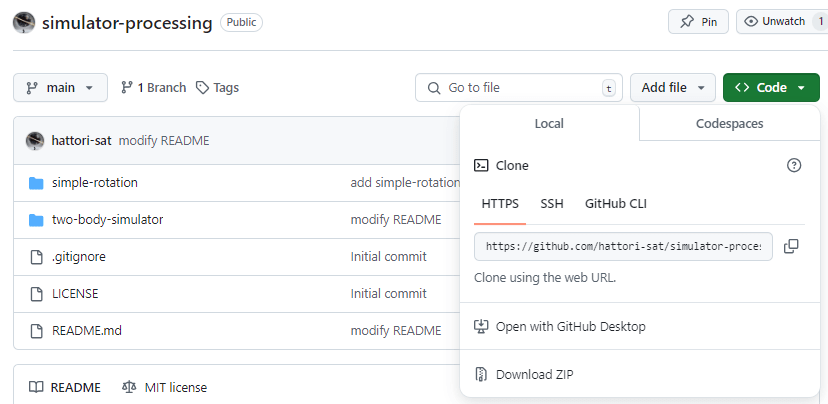Viewport: 828px width, 404px height.
Task: Click the hattori-sat commit author avatar
Action: pyautogui.click(x=35, y=140)
